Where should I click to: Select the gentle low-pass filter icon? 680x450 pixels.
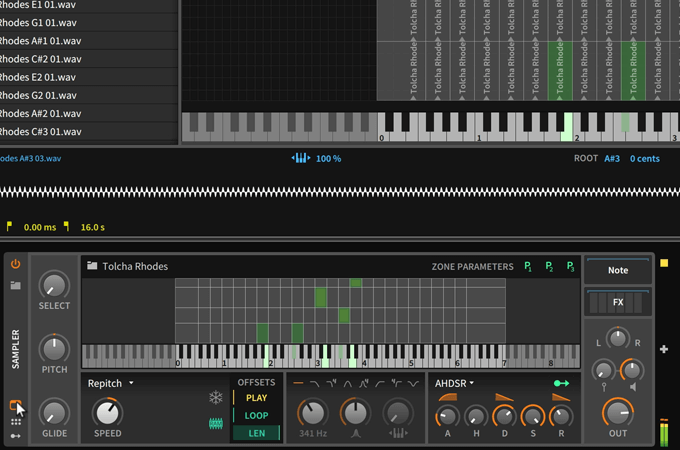315,383
